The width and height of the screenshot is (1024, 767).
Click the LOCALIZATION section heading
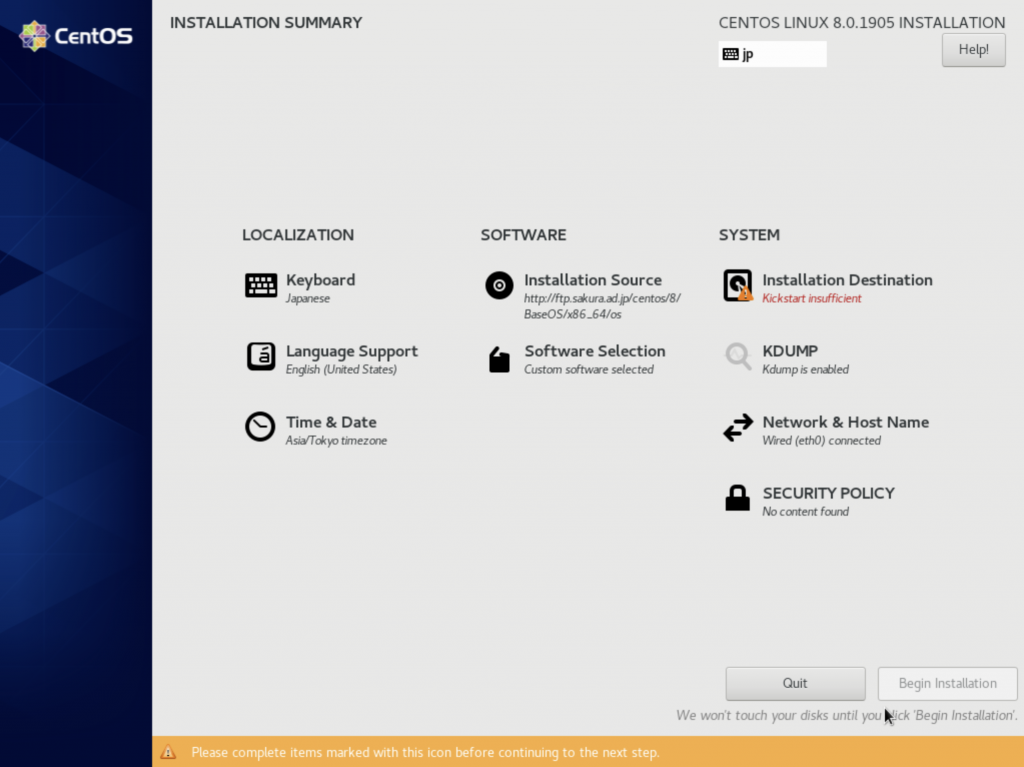[298, 235]
